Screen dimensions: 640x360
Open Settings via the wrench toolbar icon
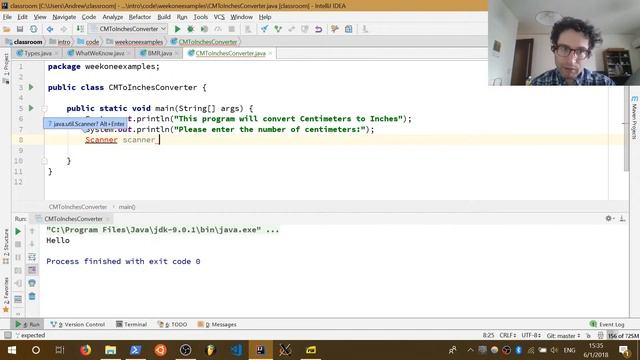335,29
